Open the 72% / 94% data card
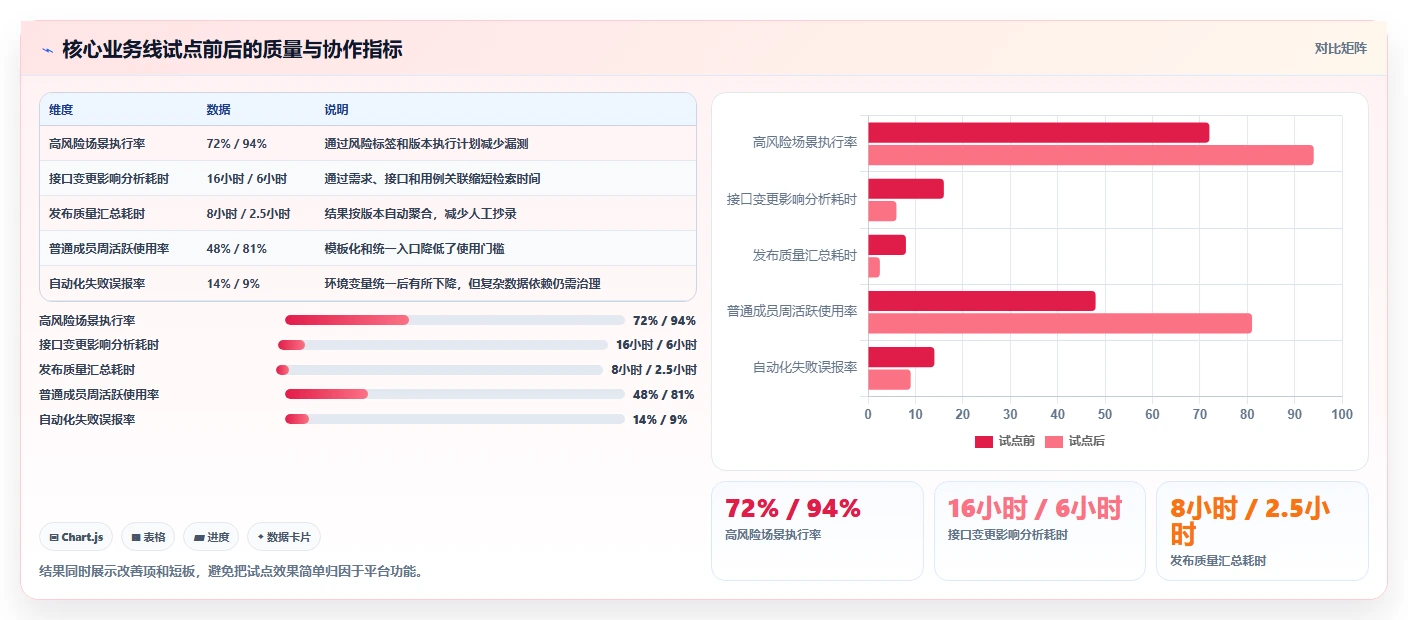This screenshot has width=1408, height=620. [817, 531]
